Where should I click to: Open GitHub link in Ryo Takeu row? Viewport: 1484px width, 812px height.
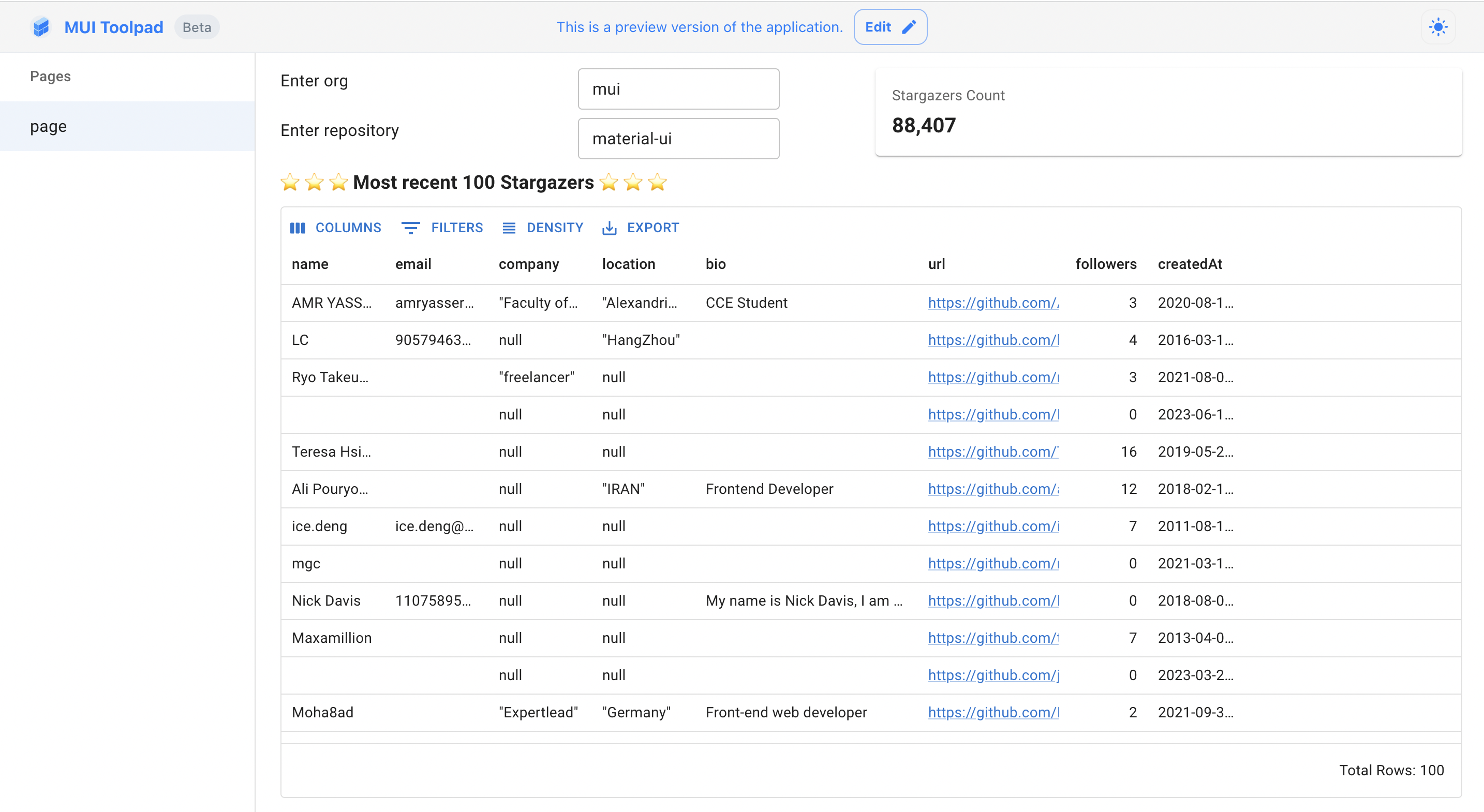click(x=993, y=378)
